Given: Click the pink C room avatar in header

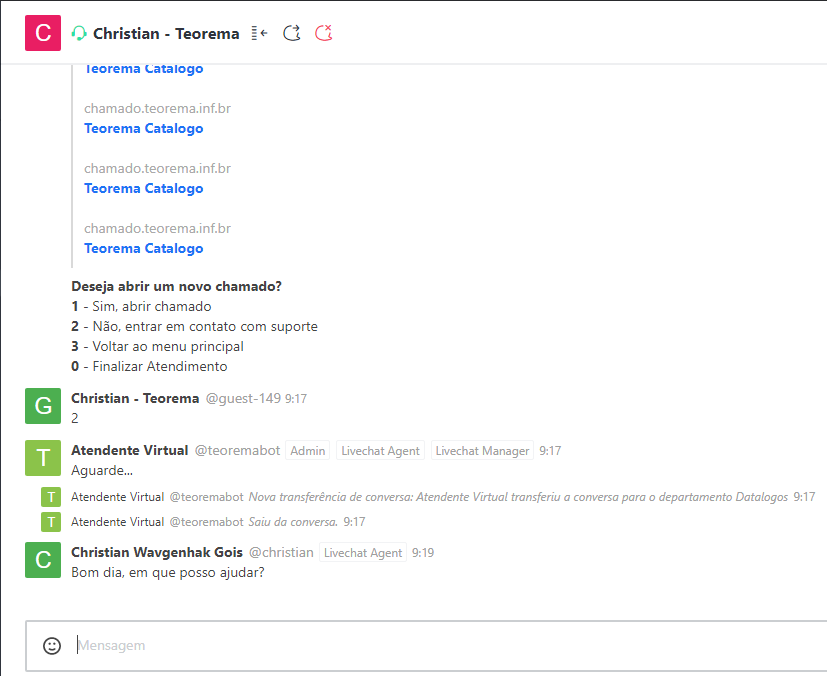Looking at the screenshot, I should [43, 33].
